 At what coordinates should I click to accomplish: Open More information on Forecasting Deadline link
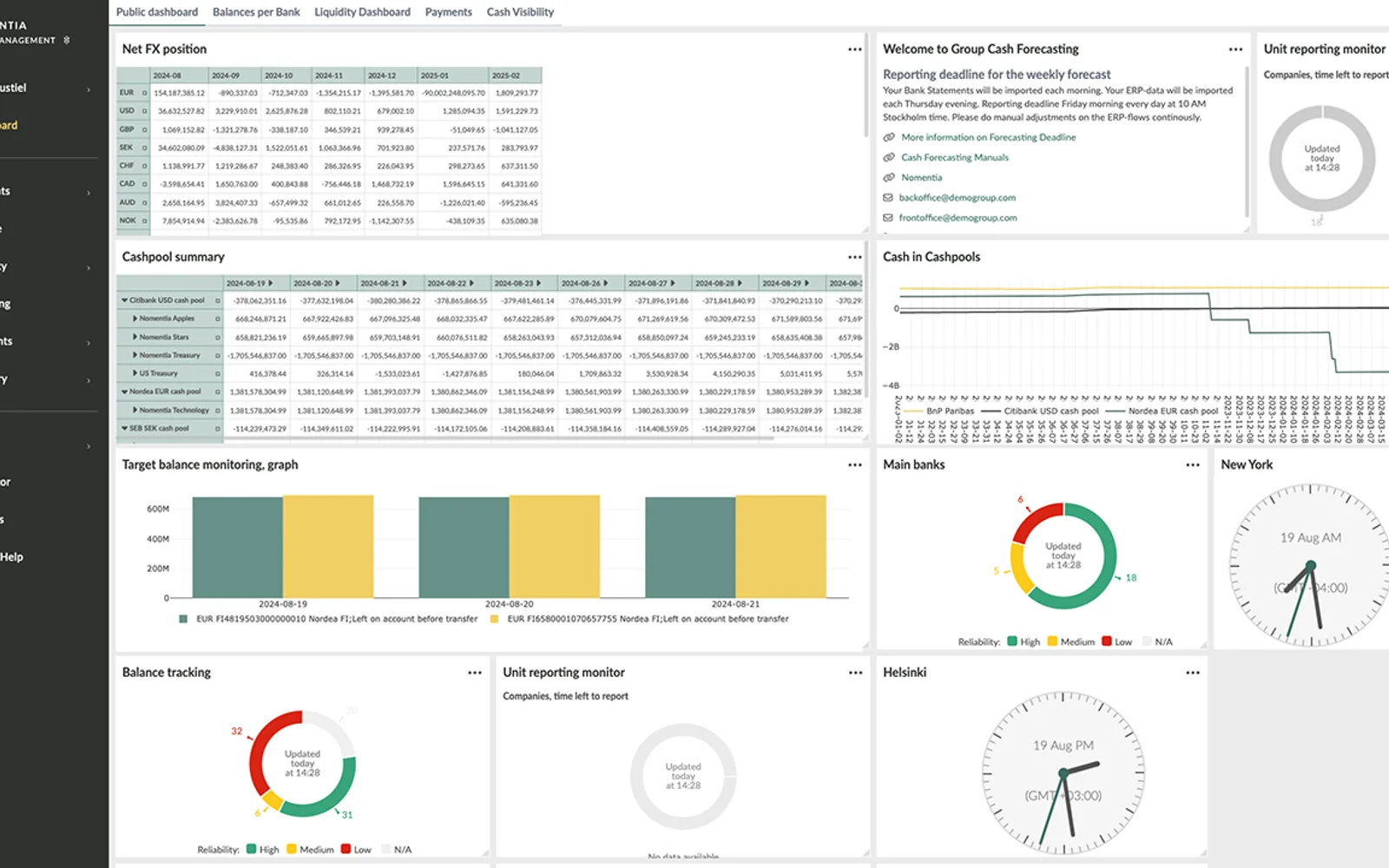click(988, 137)
